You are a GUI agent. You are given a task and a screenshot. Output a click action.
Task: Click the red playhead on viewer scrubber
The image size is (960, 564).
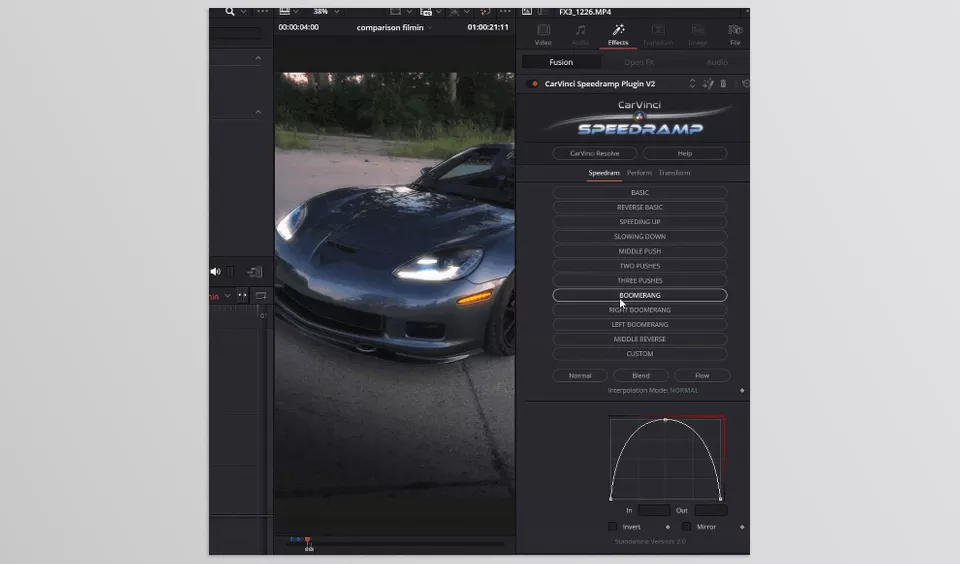(308, 540)
